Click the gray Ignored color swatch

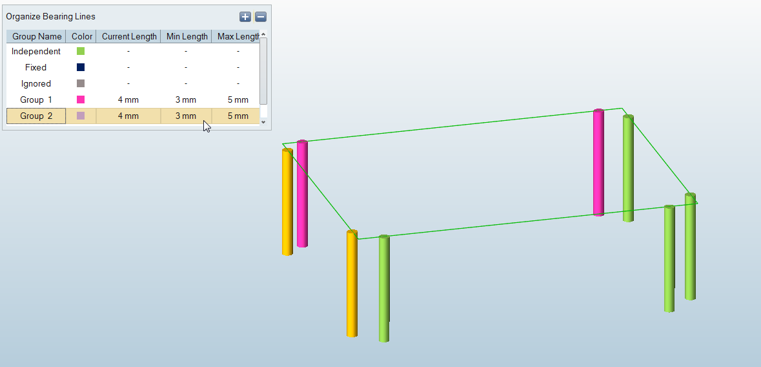tap(81, 83)
